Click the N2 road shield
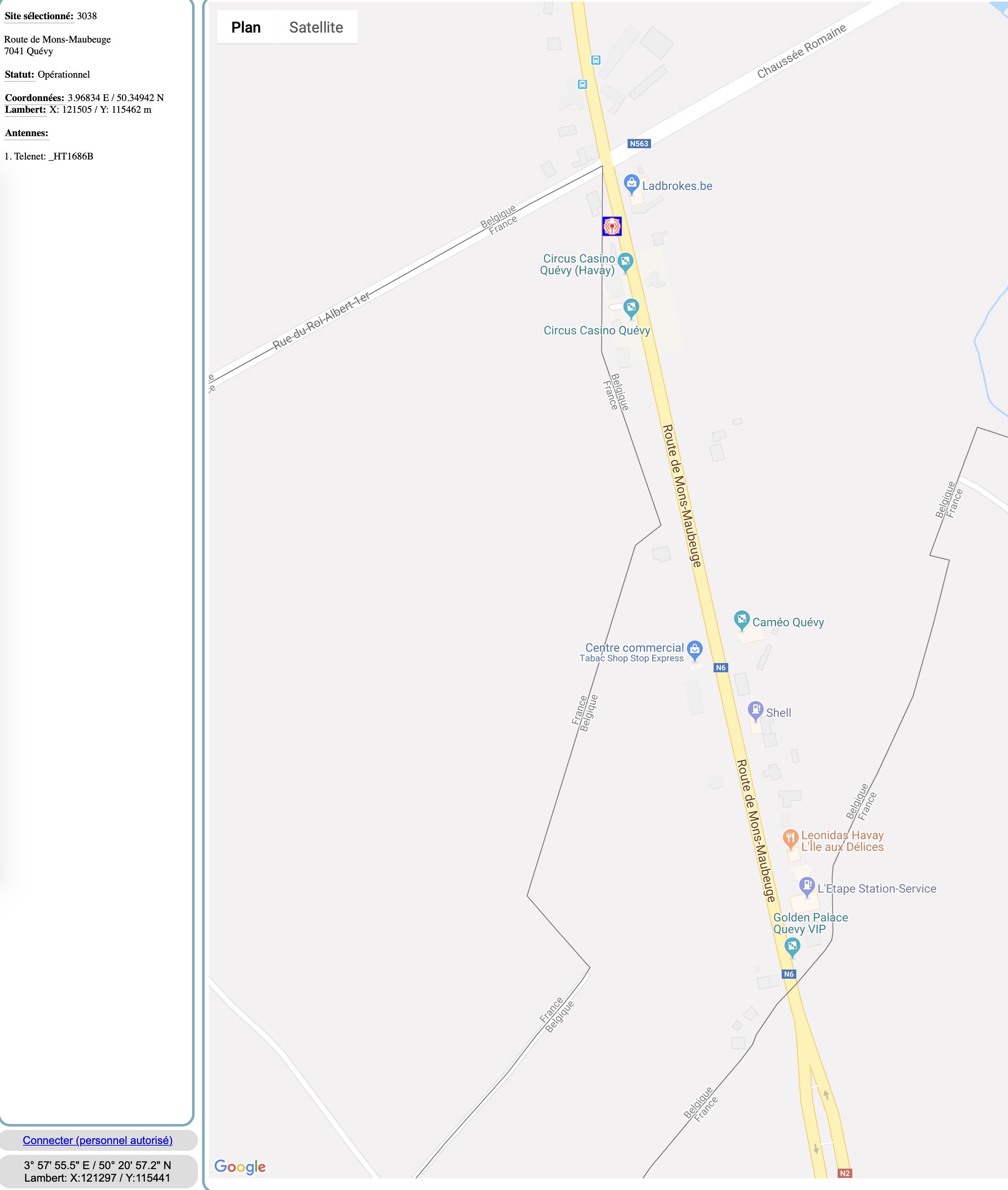The height and width of the screenshot is (1190, 1008). [x=845, y=1173]
